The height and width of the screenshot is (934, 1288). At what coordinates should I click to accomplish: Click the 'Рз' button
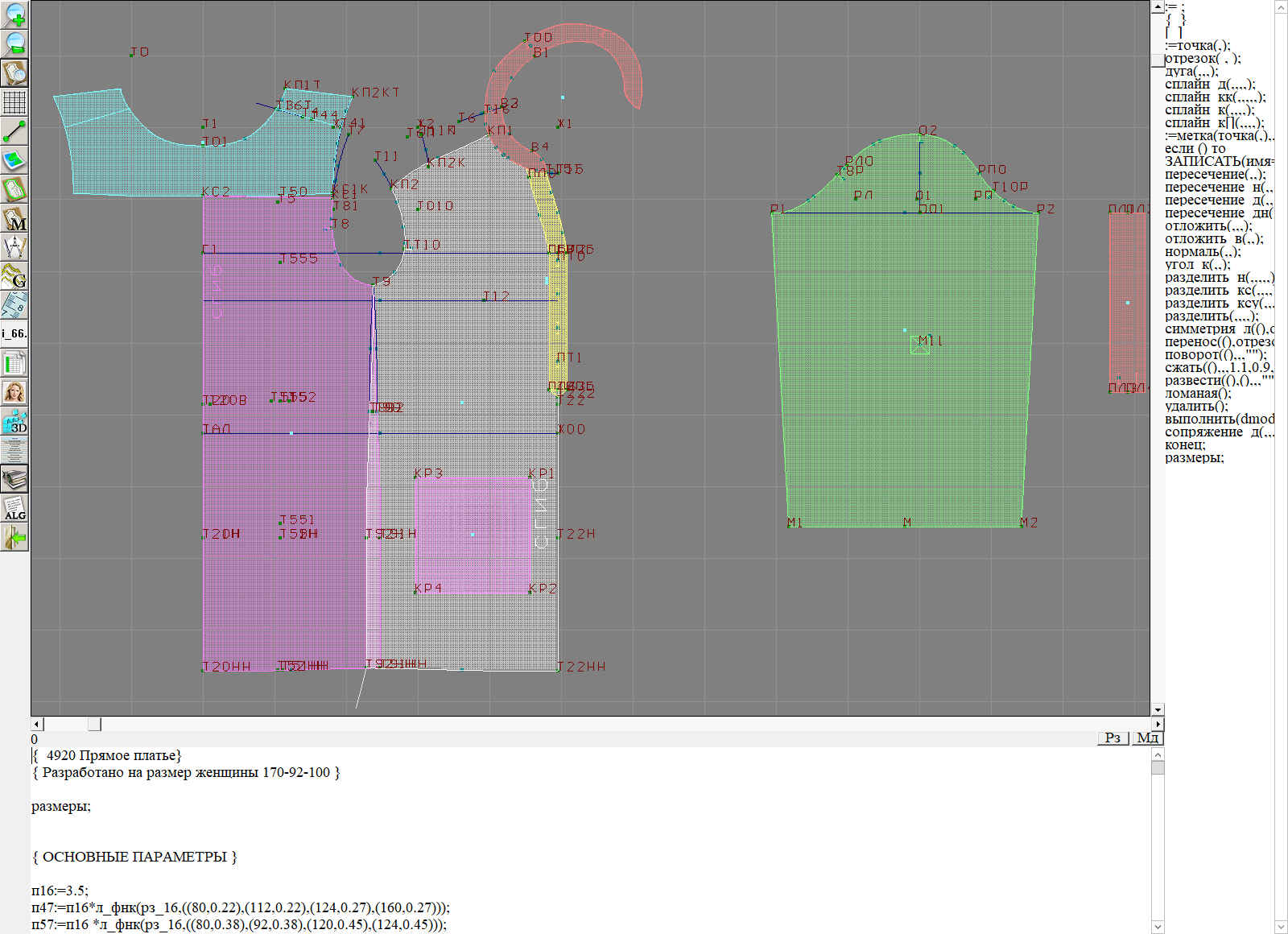click(x=1113, y=738)
